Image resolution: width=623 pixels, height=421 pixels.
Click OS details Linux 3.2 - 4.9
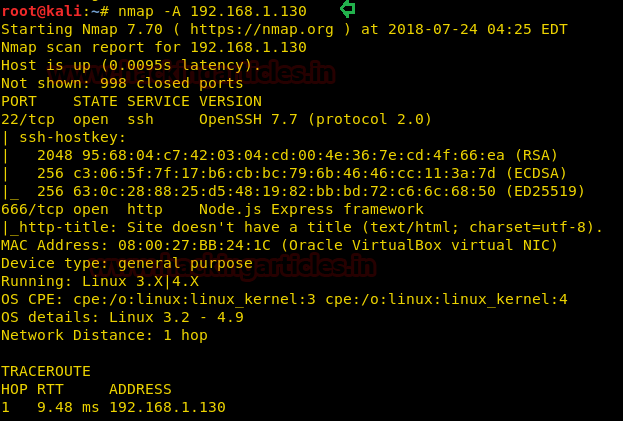(x=122, y=317)
